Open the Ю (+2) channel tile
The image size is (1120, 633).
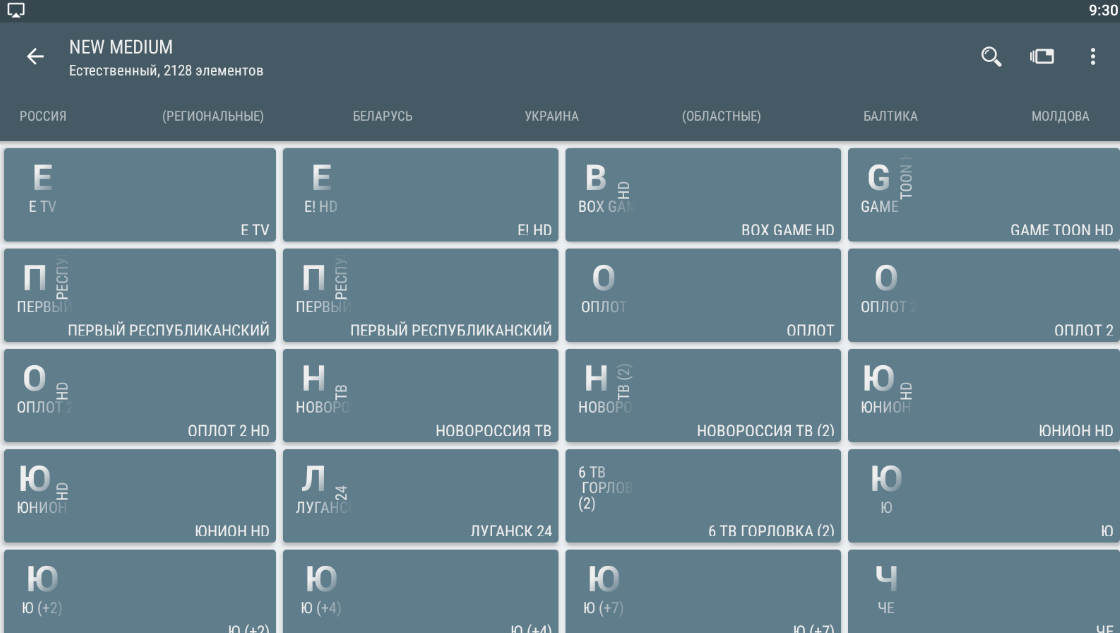(140, 592)
